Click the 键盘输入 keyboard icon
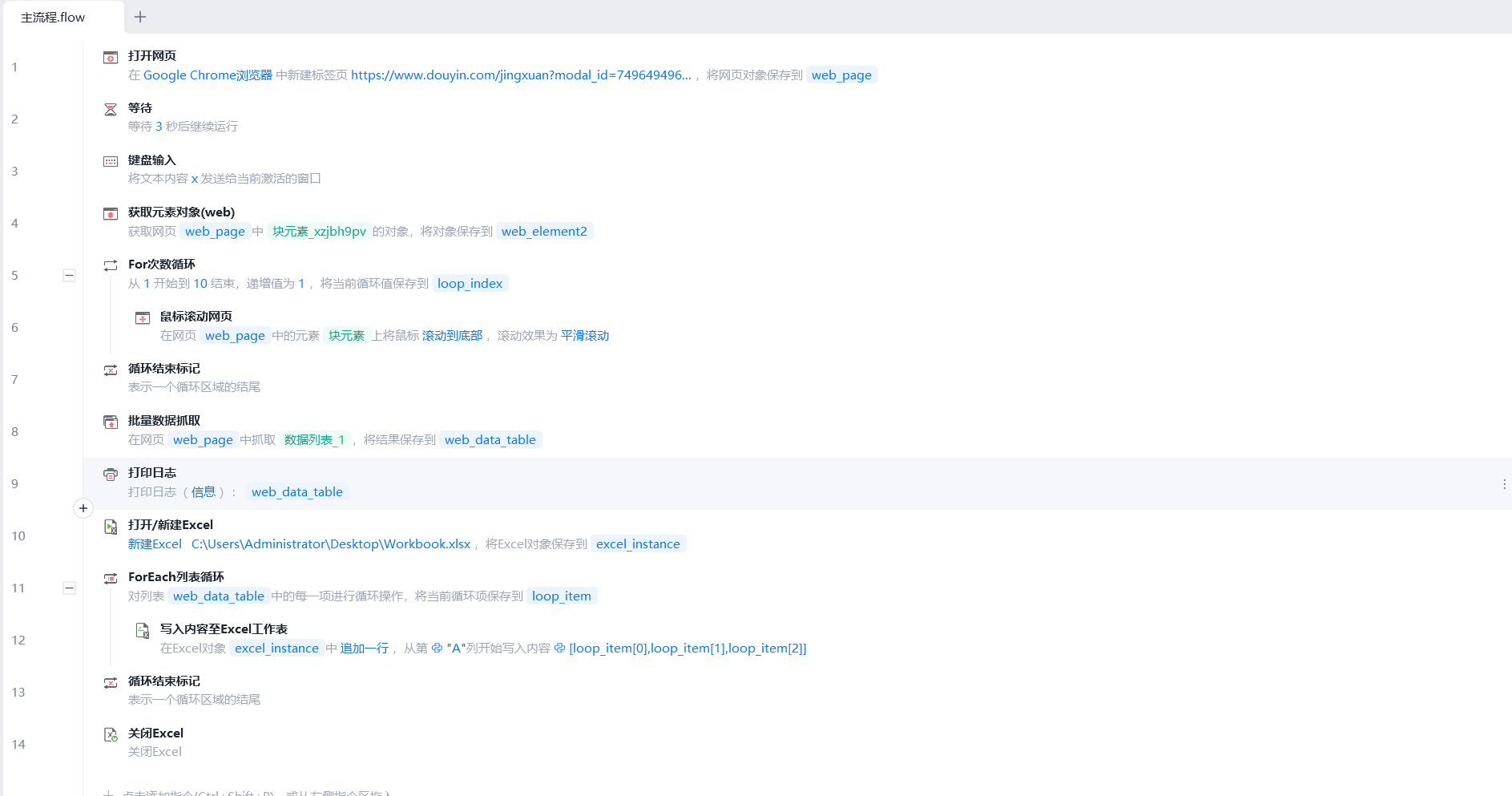This screenshot has width=1512, height=796. pyautogui.click(x=111, y=161)
